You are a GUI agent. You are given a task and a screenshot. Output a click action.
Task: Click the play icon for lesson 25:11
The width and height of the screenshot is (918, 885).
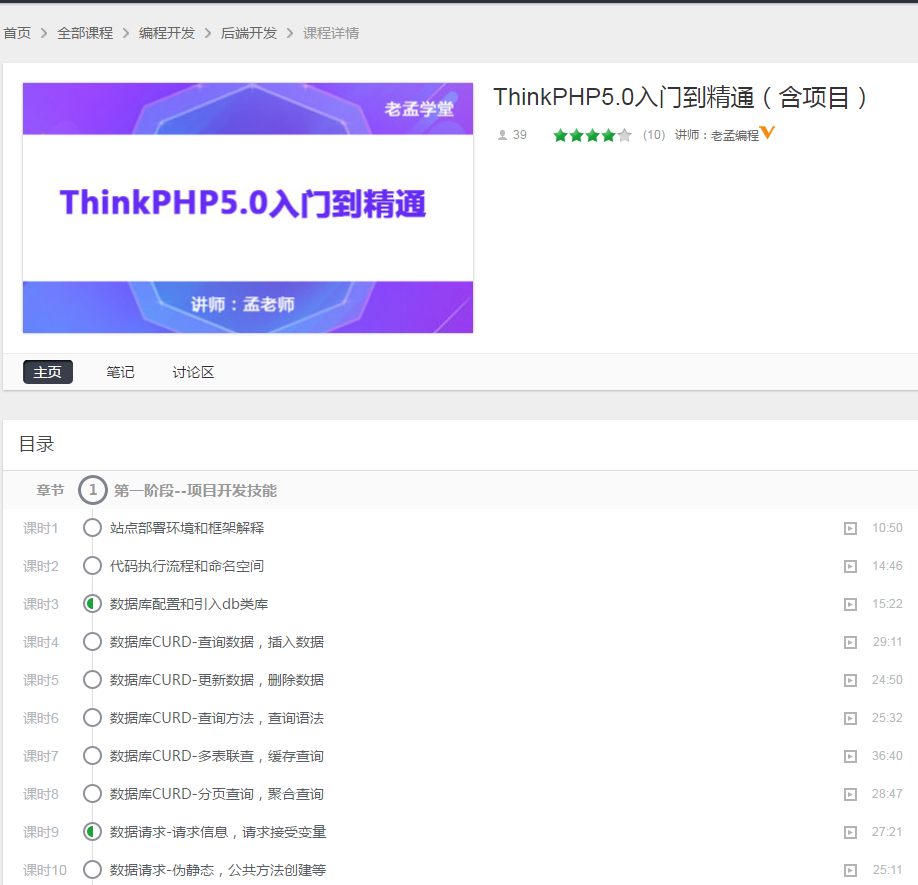coord(850,870)
